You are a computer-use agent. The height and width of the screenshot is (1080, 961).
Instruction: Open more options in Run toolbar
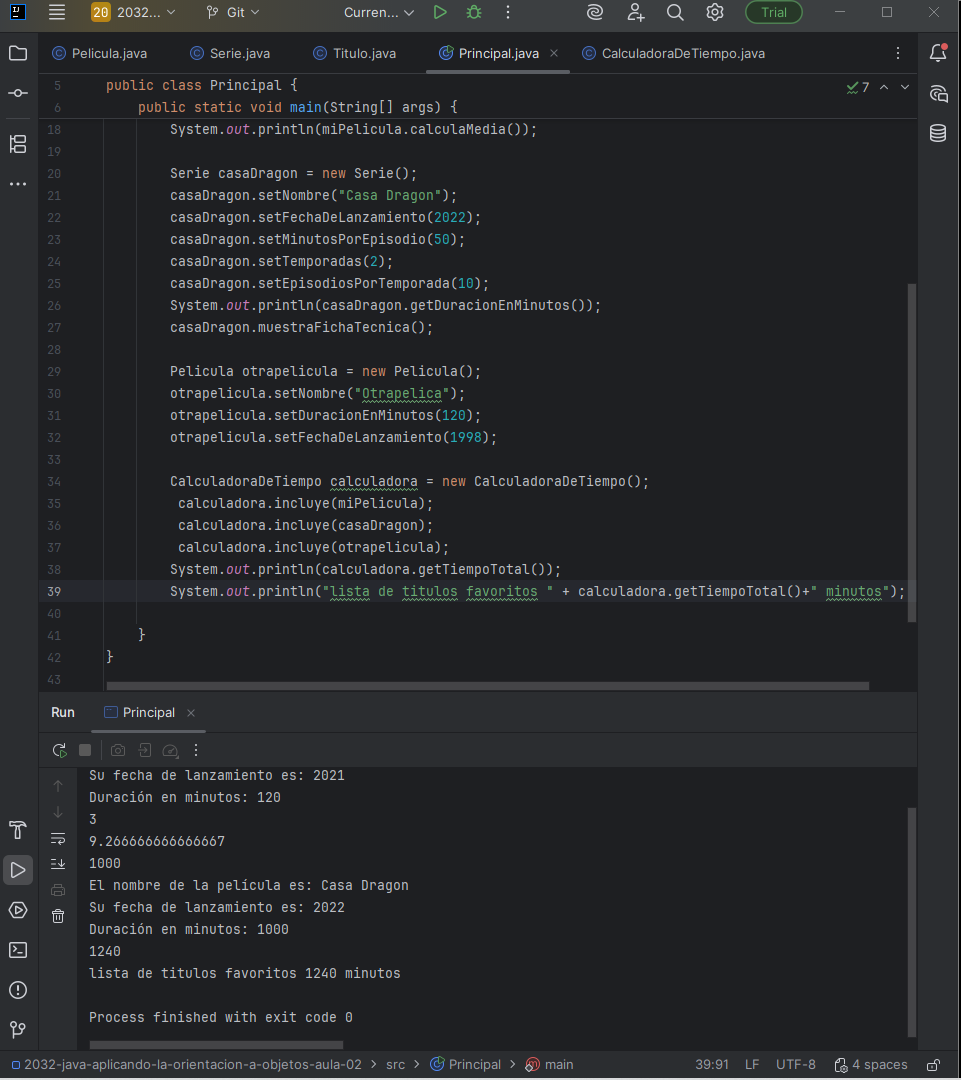[x=196, y=750]
